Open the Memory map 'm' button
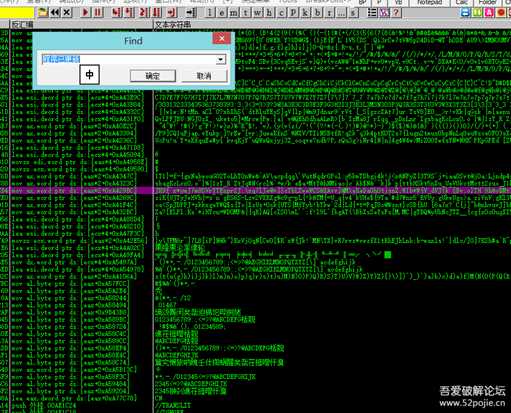Image resolution: width=511 pixels, height=413 pixels. (x=234, y=13)
